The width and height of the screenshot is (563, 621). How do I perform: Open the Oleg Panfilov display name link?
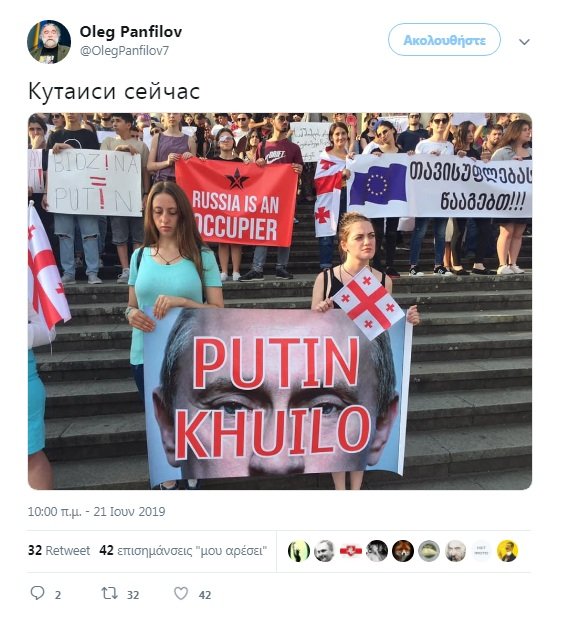(x=131, y=32)
